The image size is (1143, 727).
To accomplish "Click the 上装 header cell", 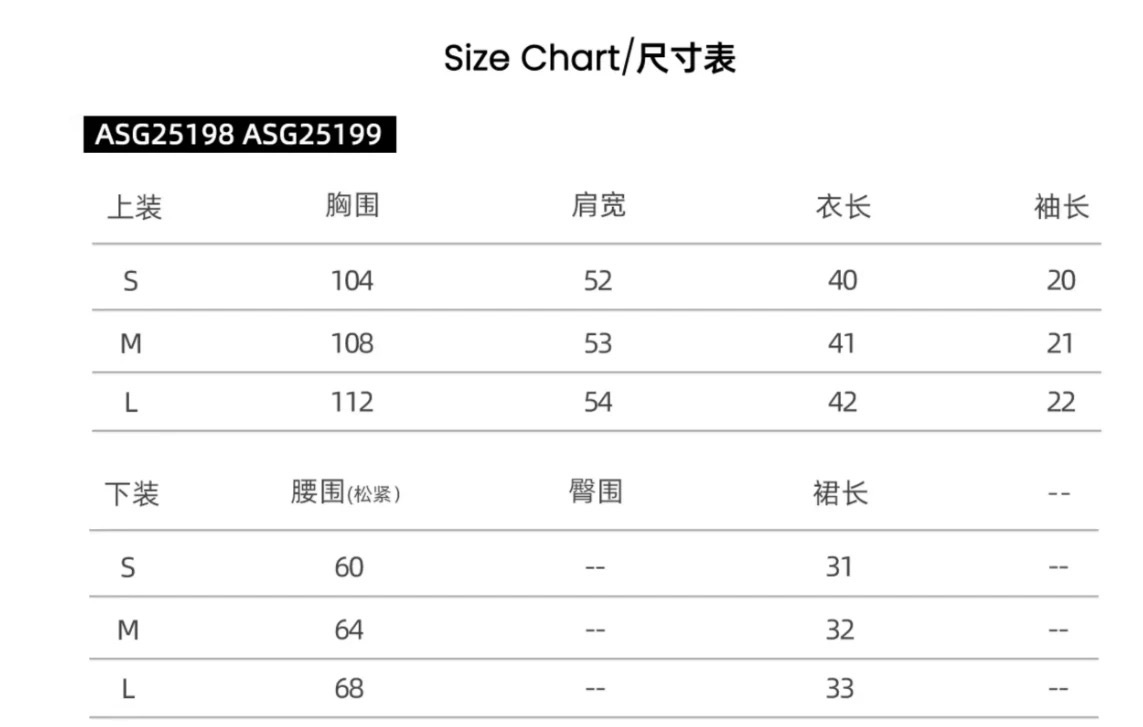I will tap(134, 207).
